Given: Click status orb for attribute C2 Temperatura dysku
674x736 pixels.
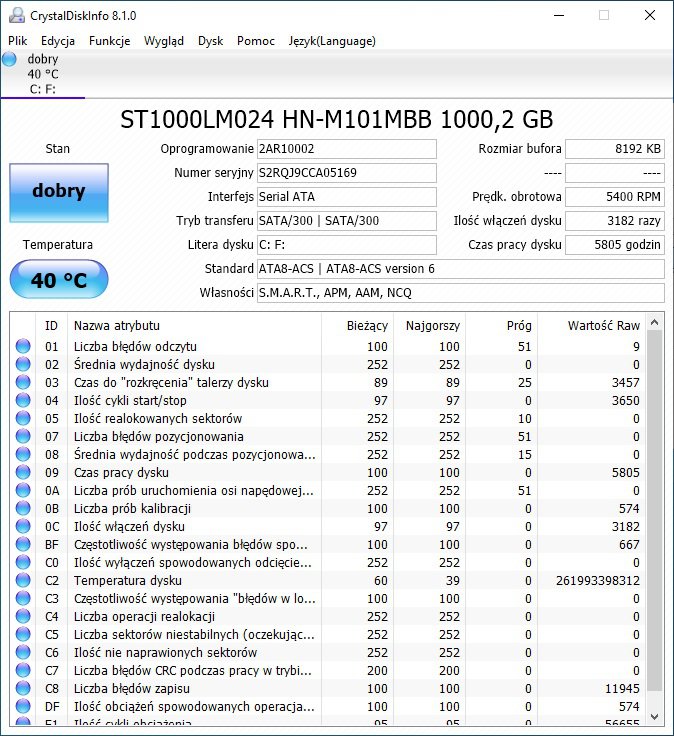Looking at the screenshot, I should [23, 580].
